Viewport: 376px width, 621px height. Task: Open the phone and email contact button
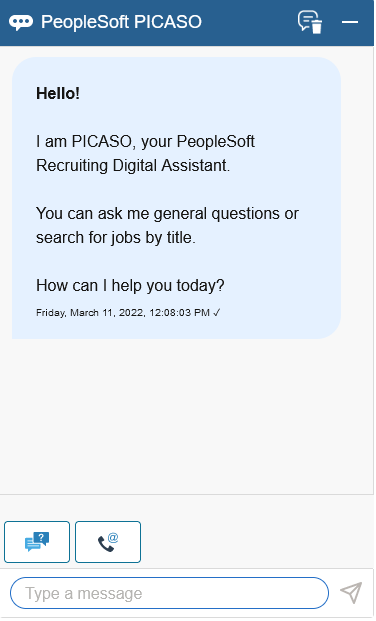[108, 542]
